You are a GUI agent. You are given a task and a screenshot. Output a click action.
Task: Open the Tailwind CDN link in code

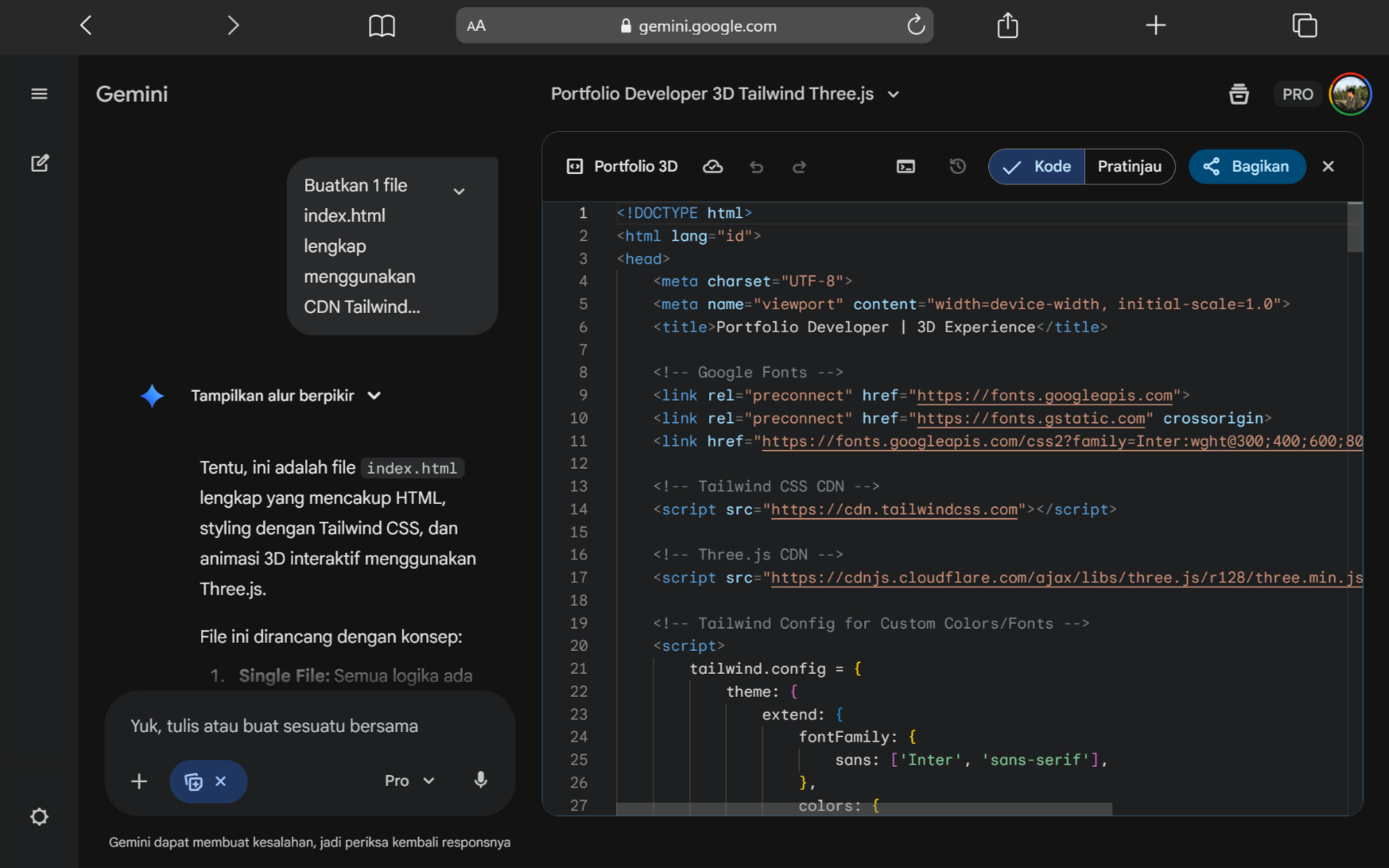894,509
